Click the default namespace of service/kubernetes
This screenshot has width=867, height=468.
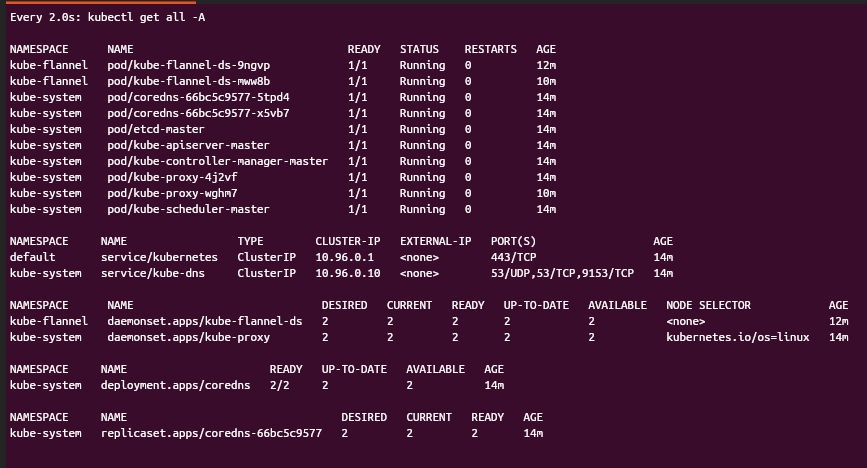point(33,257)
